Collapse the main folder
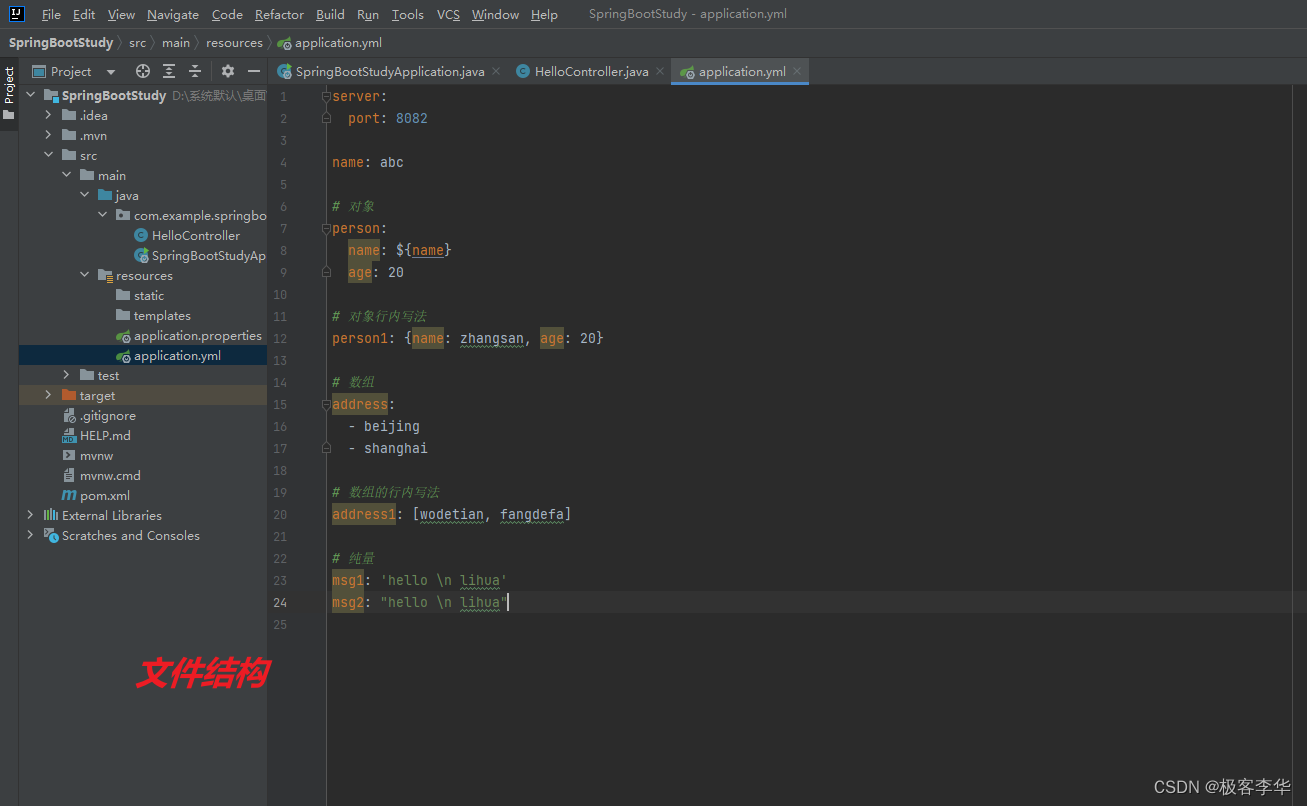The height and width of the screenshot is (806, 1307). click(x=67, y=176)
